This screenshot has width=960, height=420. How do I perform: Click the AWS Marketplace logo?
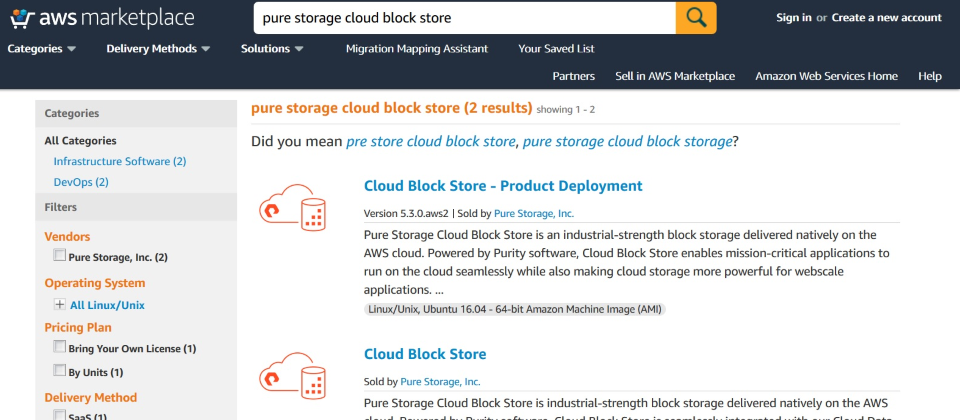pyautogui.click(x=102, y=18)
